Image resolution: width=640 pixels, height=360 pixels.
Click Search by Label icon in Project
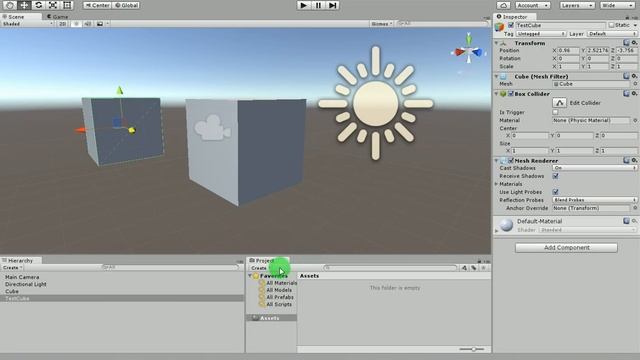[x=474, y=268]
